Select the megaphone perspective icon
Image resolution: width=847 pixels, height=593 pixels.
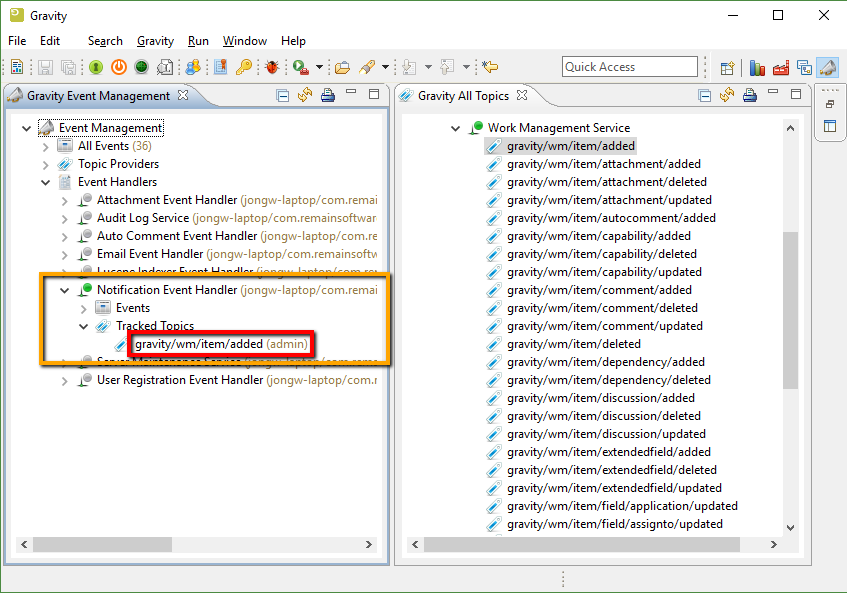coord(827,68)
